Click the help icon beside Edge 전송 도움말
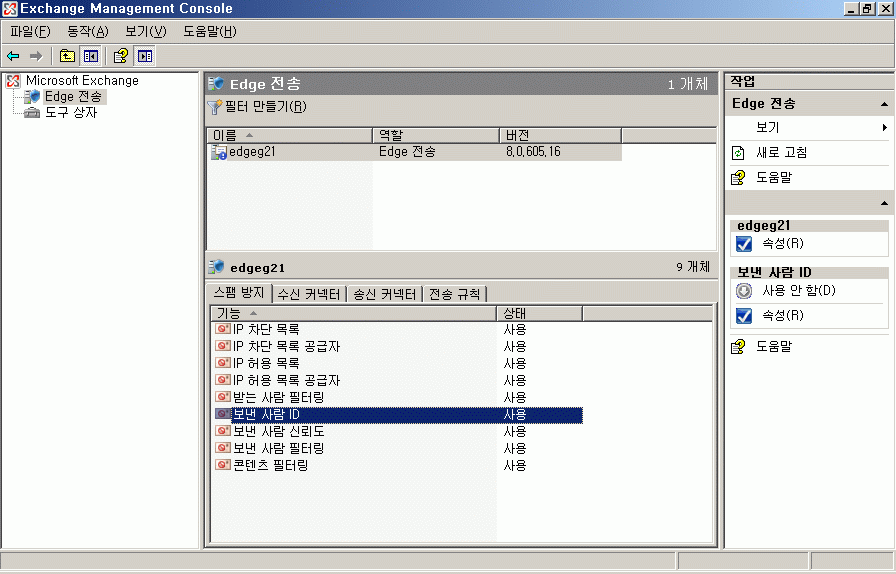Screen dimensions: 896x574 (738, 178)
